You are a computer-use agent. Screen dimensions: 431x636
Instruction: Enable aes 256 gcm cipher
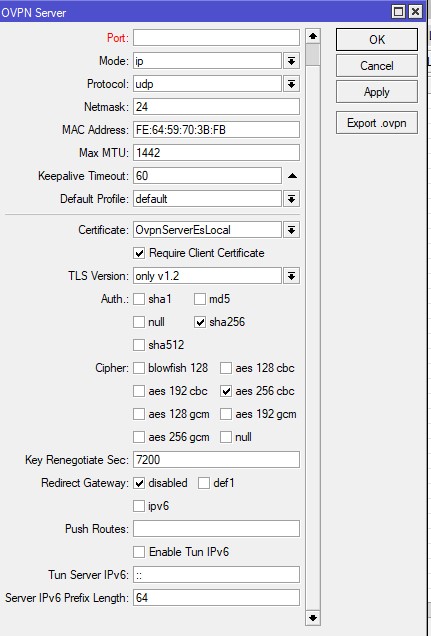[139, 437]
